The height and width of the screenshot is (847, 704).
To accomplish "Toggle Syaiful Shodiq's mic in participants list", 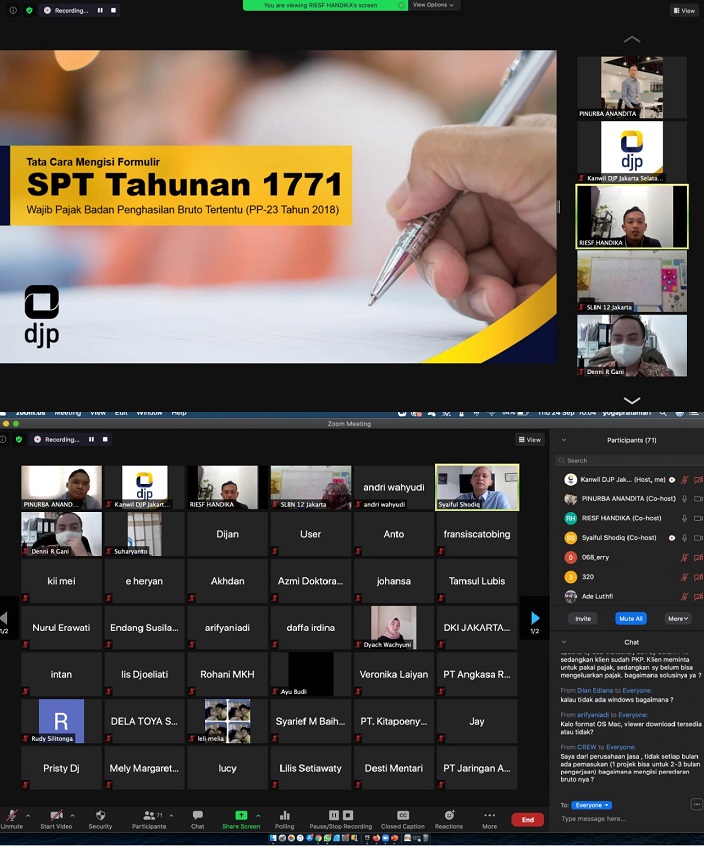I will click(684, 537).
